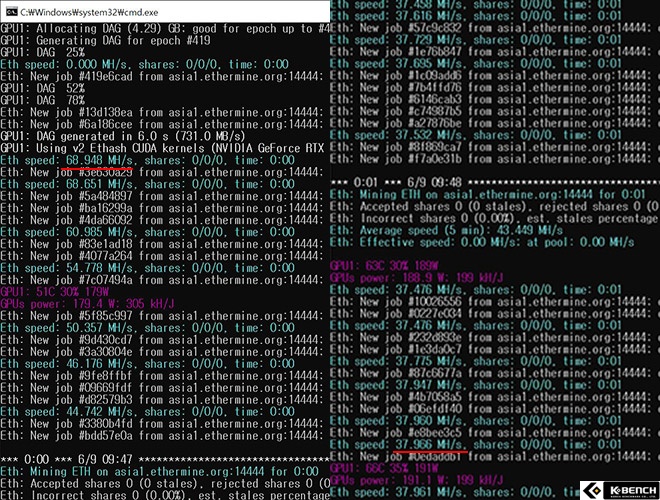Image resolution: width=660 pixels, height=500 pixels.
Task: Click the New job #4077a264 line
Action: [x=162, y=256]
